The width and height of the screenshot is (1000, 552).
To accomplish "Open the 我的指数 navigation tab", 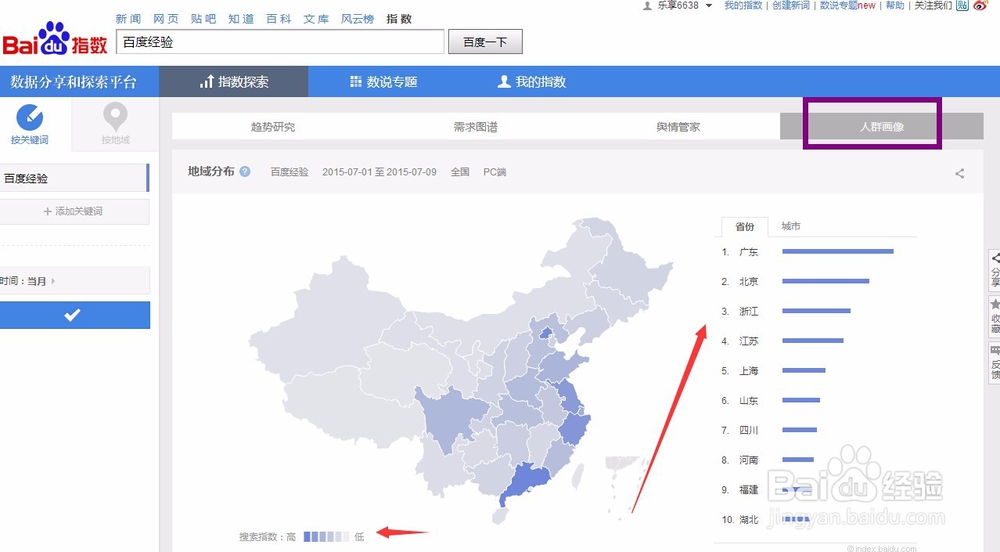I will point(532,82).
